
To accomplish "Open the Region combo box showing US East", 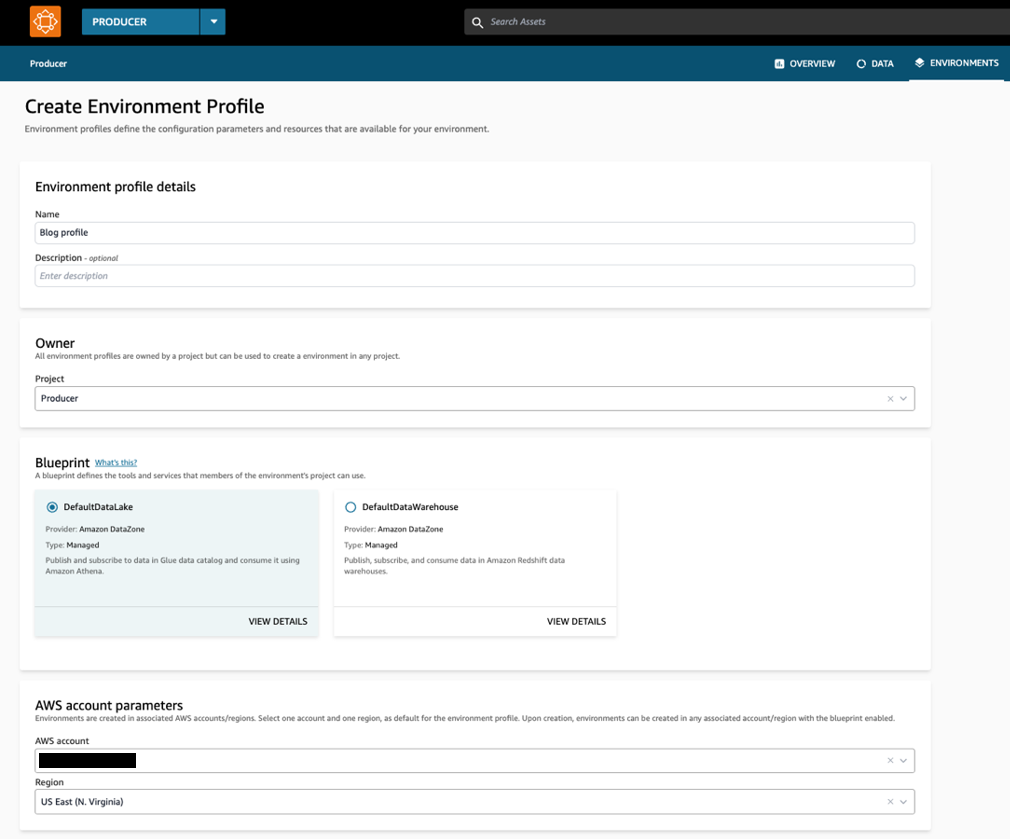I will pyautogui.click(x=475, y=802).
